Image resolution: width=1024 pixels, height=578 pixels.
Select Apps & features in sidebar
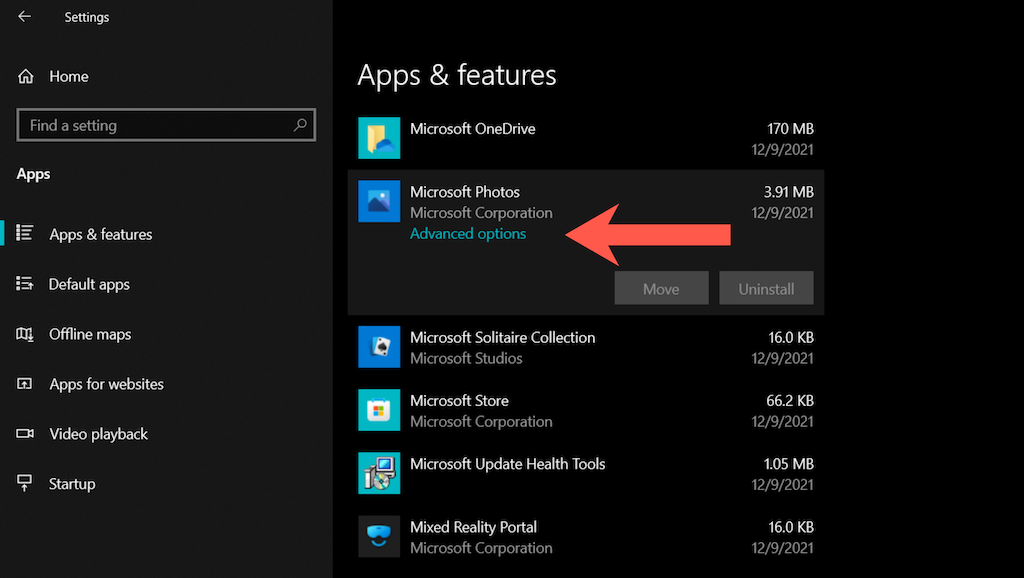click(100, 234)
